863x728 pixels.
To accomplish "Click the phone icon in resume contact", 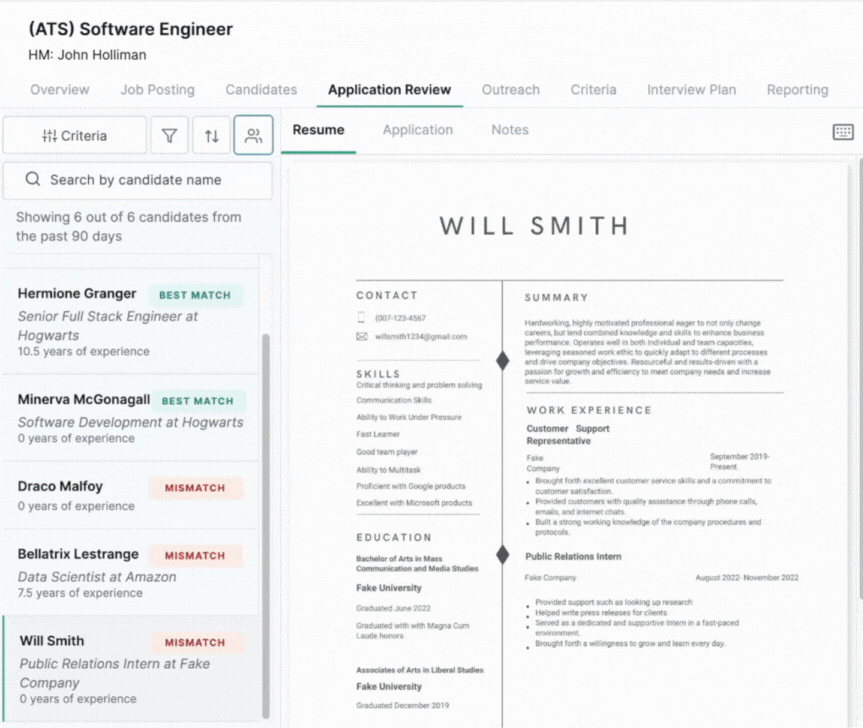I will point(362,318).
